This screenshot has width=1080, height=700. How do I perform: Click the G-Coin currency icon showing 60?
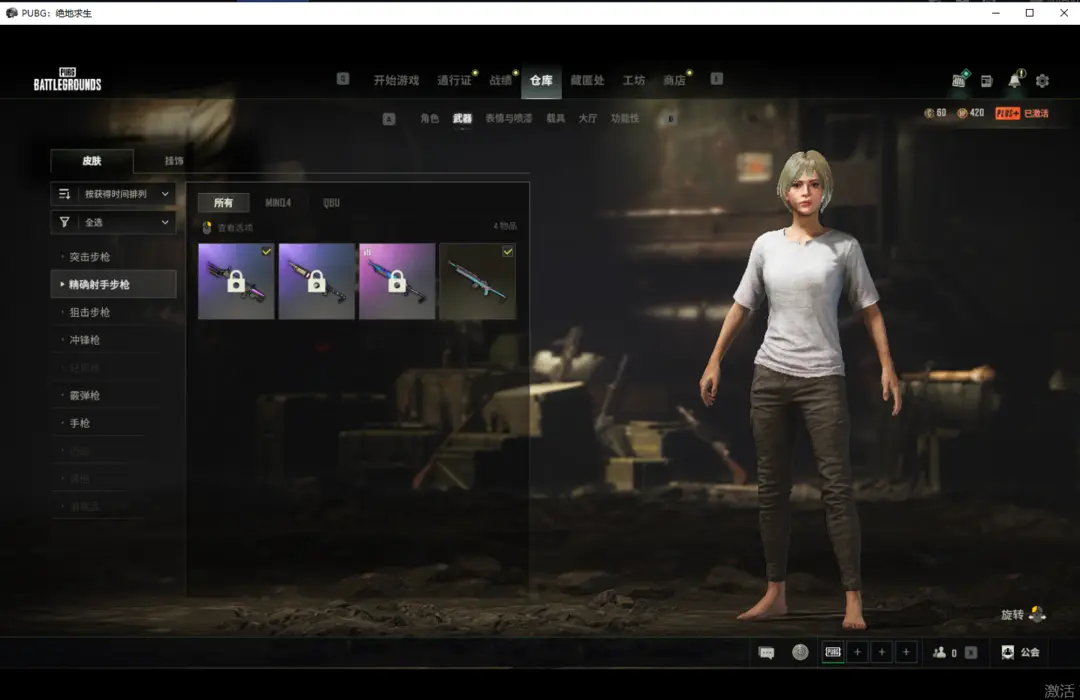pyautogui.click(x=928, y=113)
